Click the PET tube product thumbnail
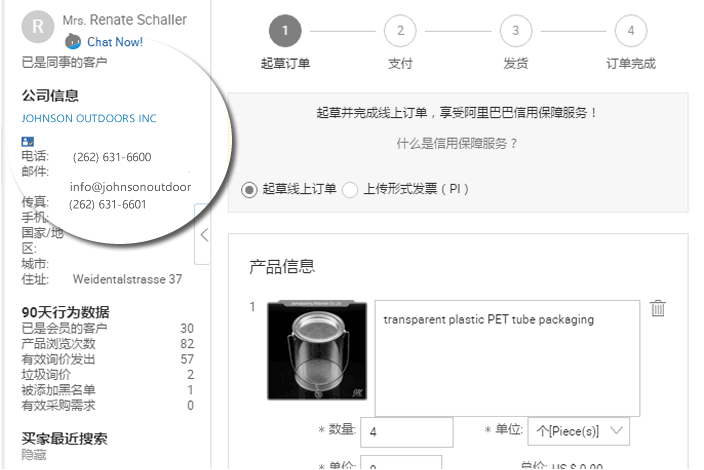 point(317,350)
